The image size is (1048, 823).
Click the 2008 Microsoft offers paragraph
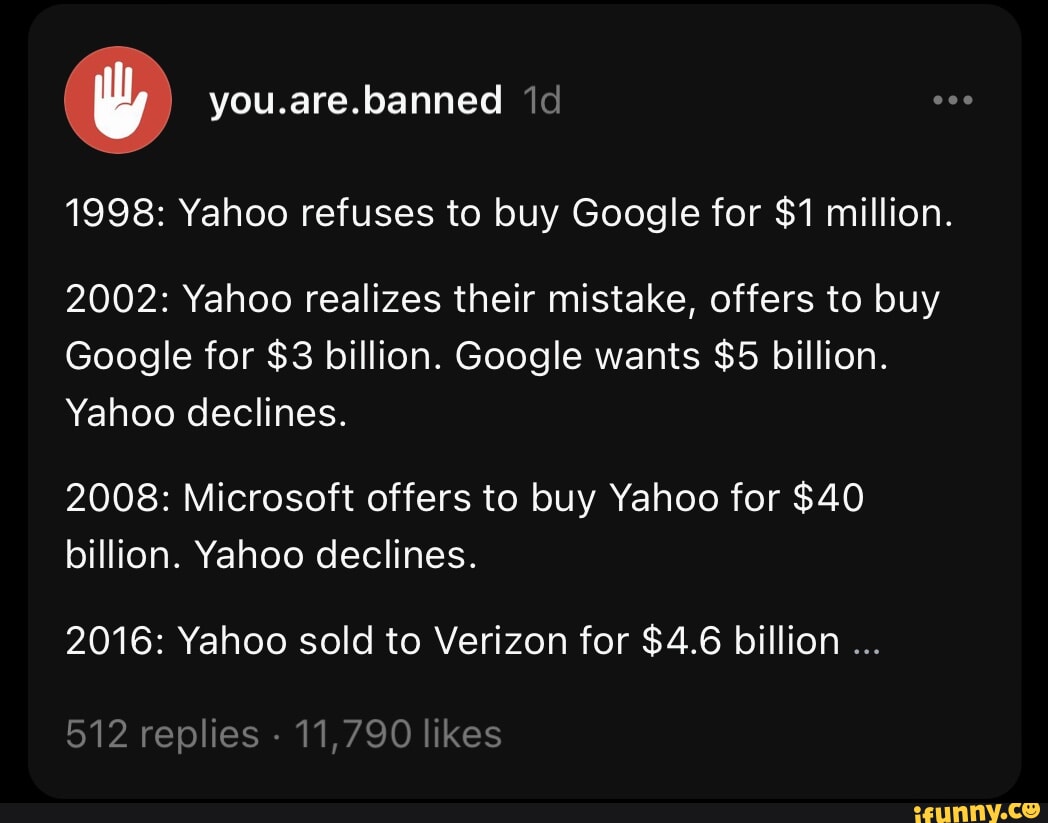pos(464,497)
